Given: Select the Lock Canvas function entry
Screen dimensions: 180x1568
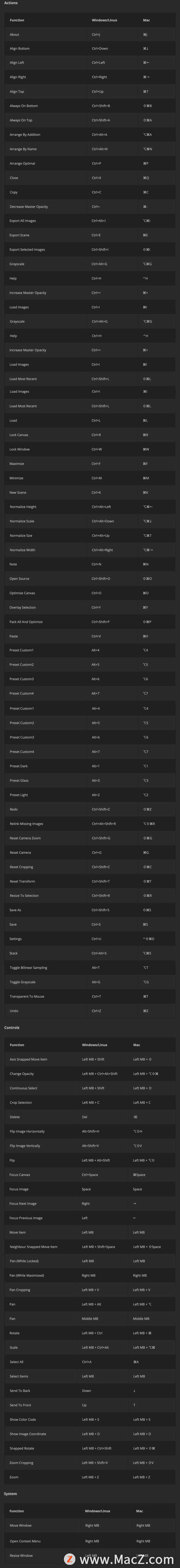Looking at the screenshot, I should 90,435.
